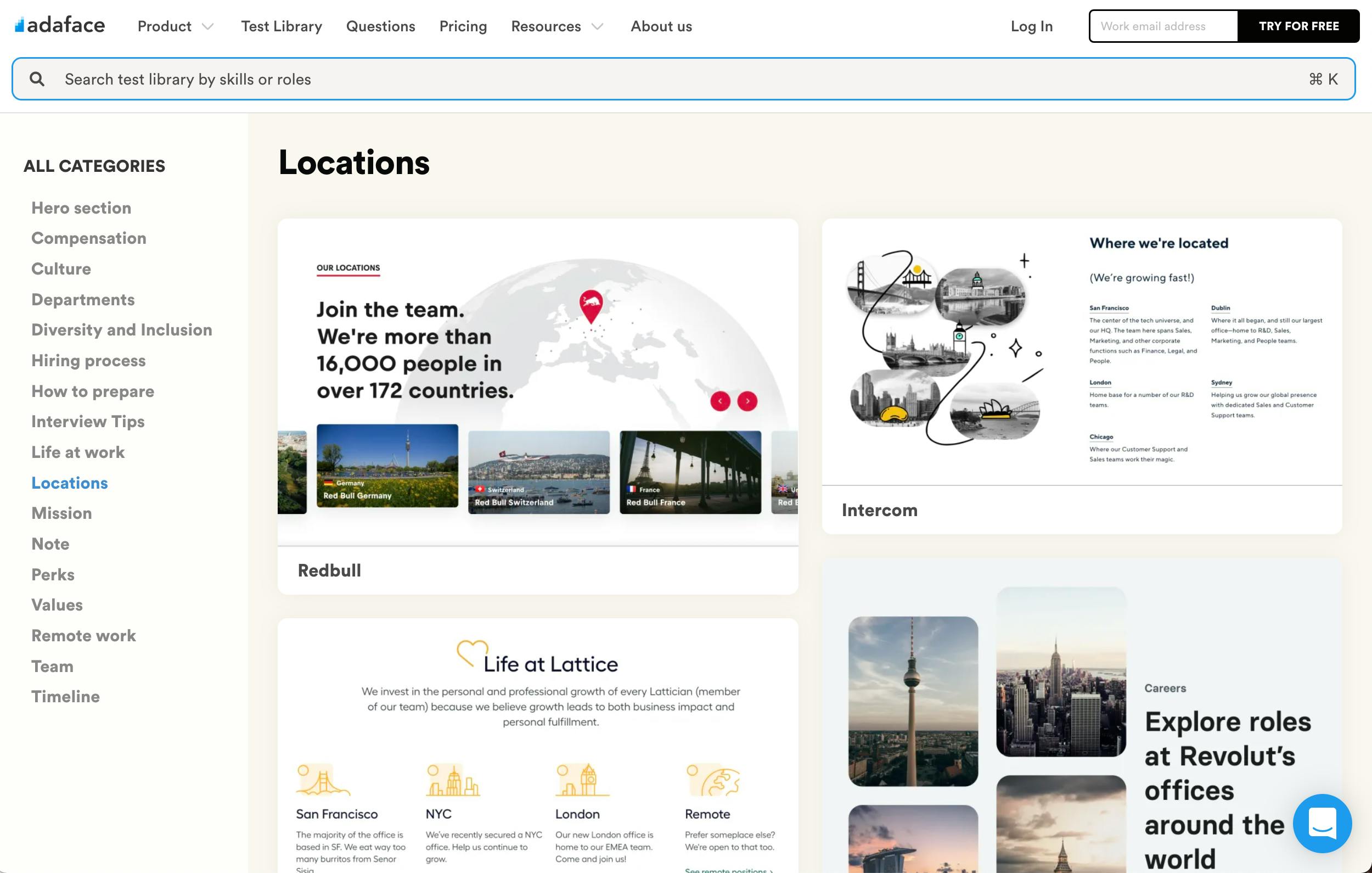Click the Berlin TV tower photo
This screenshot has width=1372, height=873.
(913, 701)
